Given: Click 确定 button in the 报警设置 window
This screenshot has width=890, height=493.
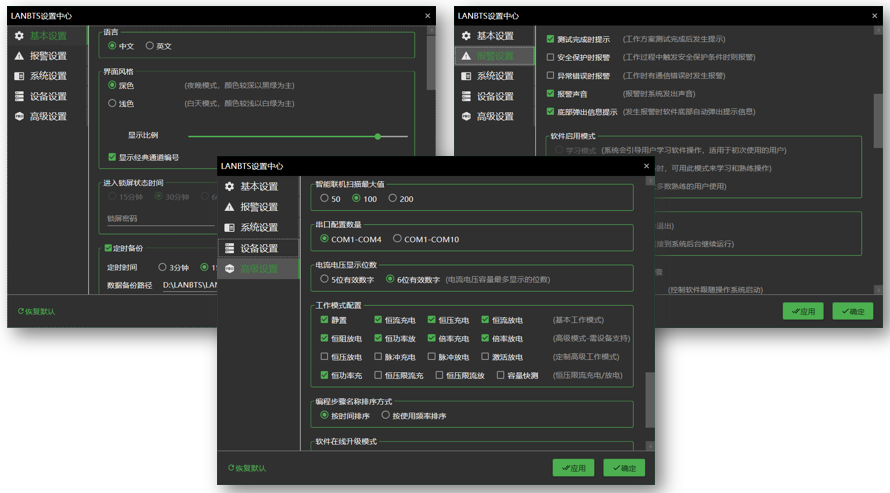Looking at the screenshot, I should 852,311.
